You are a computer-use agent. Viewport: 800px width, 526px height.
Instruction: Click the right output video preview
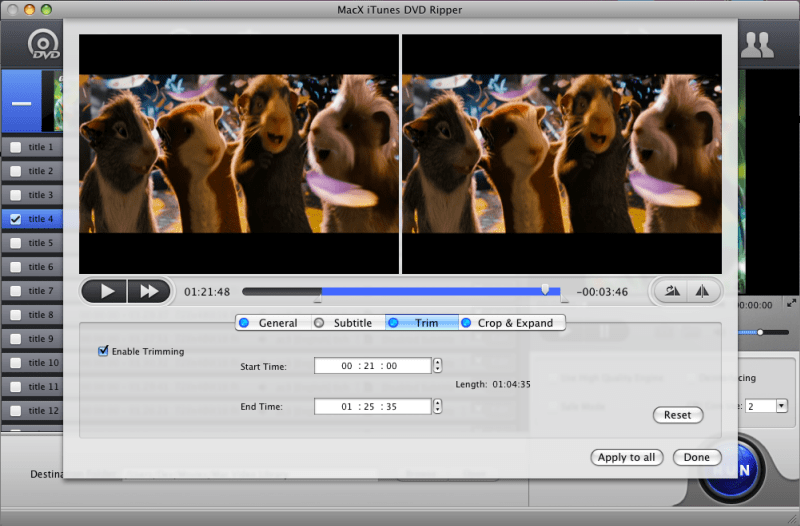[562, 154]
